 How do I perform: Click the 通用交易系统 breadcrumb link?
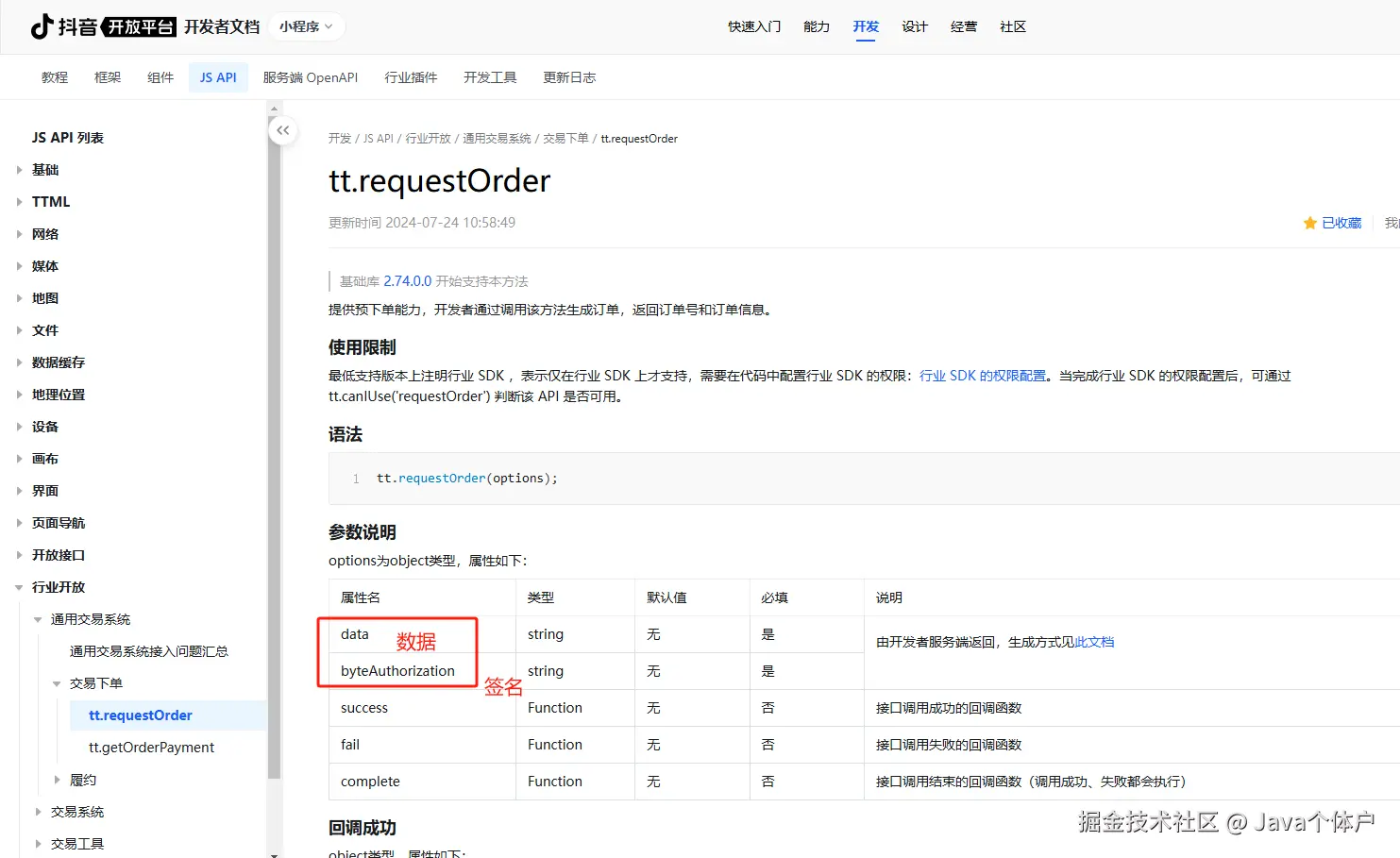click(x=497, y=139)
